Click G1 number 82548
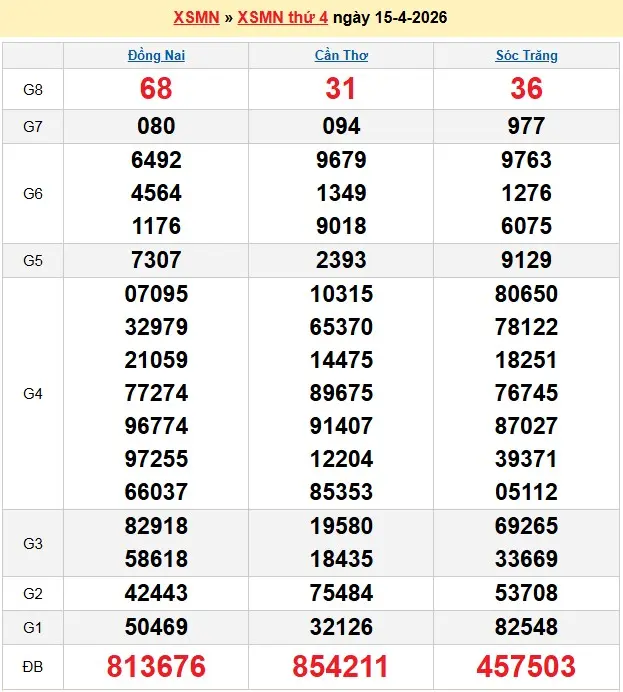This screenshot has height=692, width=623. pos(526,627)
